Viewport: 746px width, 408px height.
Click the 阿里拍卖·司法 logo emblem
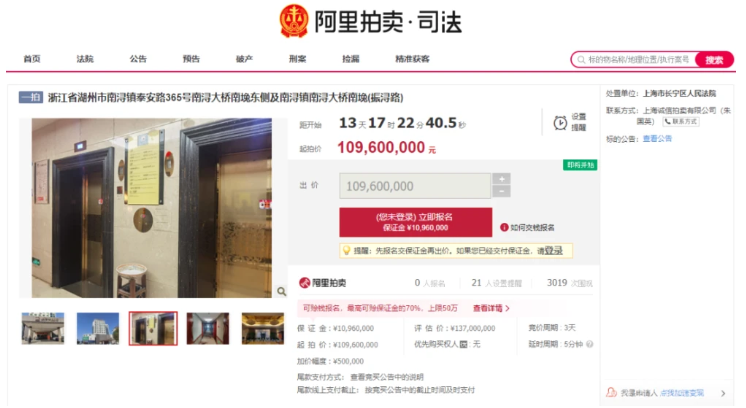click(294, 21)
